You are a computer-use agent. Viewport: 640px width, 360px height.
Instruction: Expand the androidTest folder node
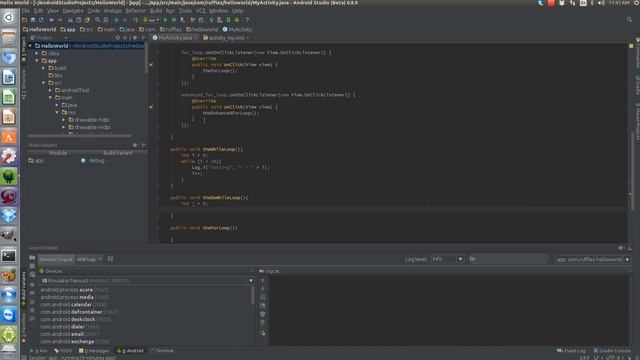pos(50,90)
